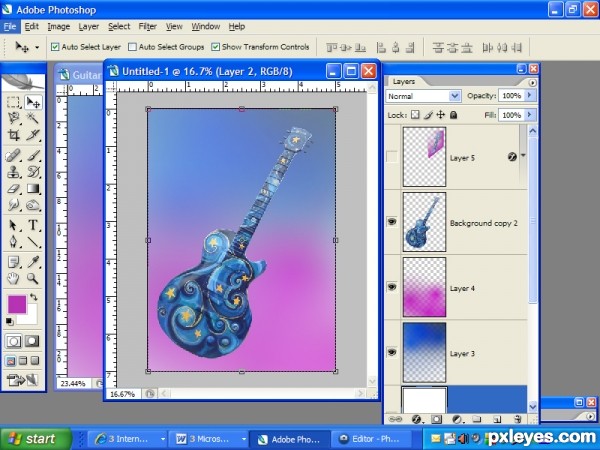Click the Windows start button

pos(35,439)
